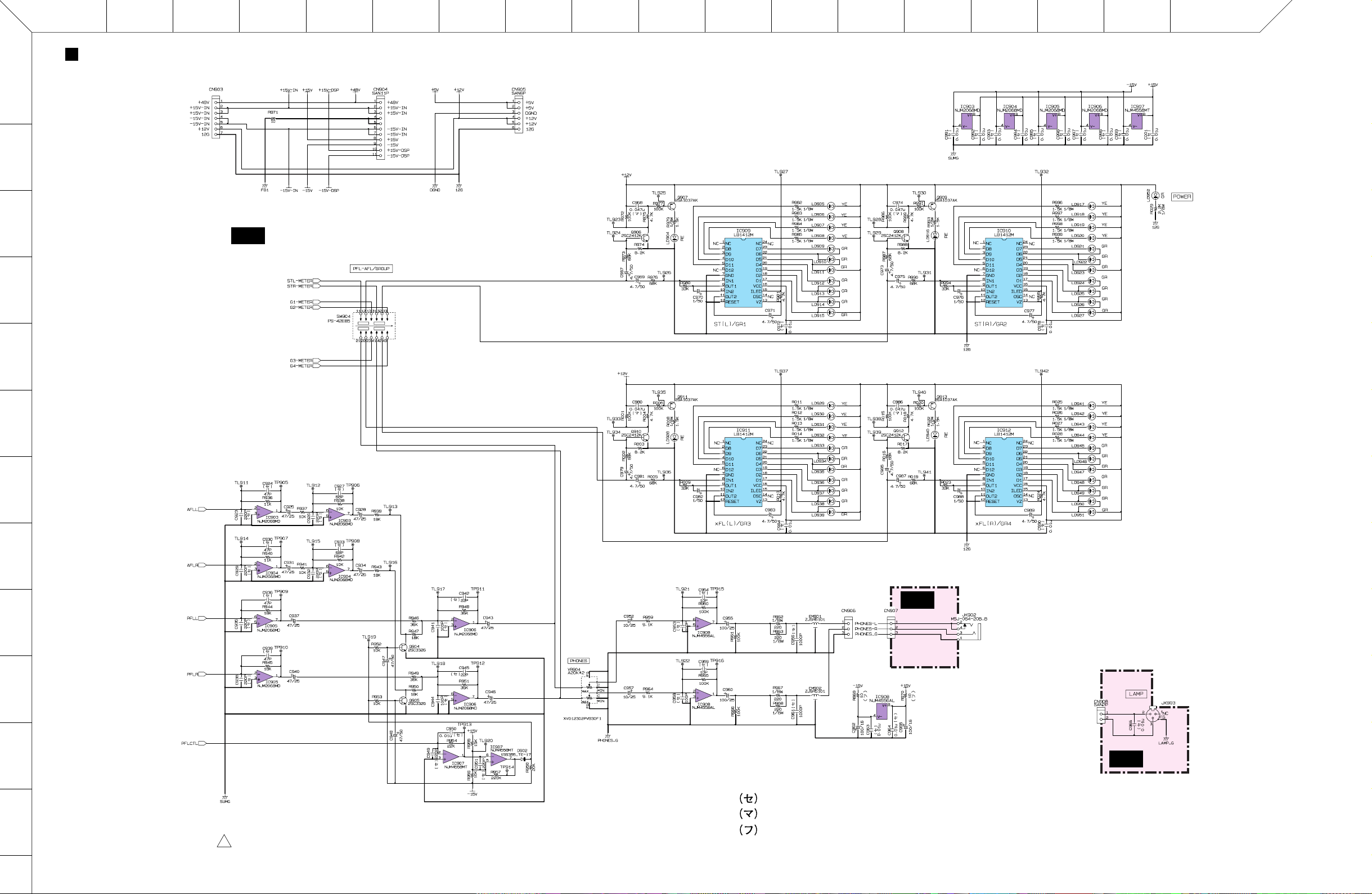1372x894 pixels.
Task: Click the CN905 connector block
Action: tap(518, 116)
